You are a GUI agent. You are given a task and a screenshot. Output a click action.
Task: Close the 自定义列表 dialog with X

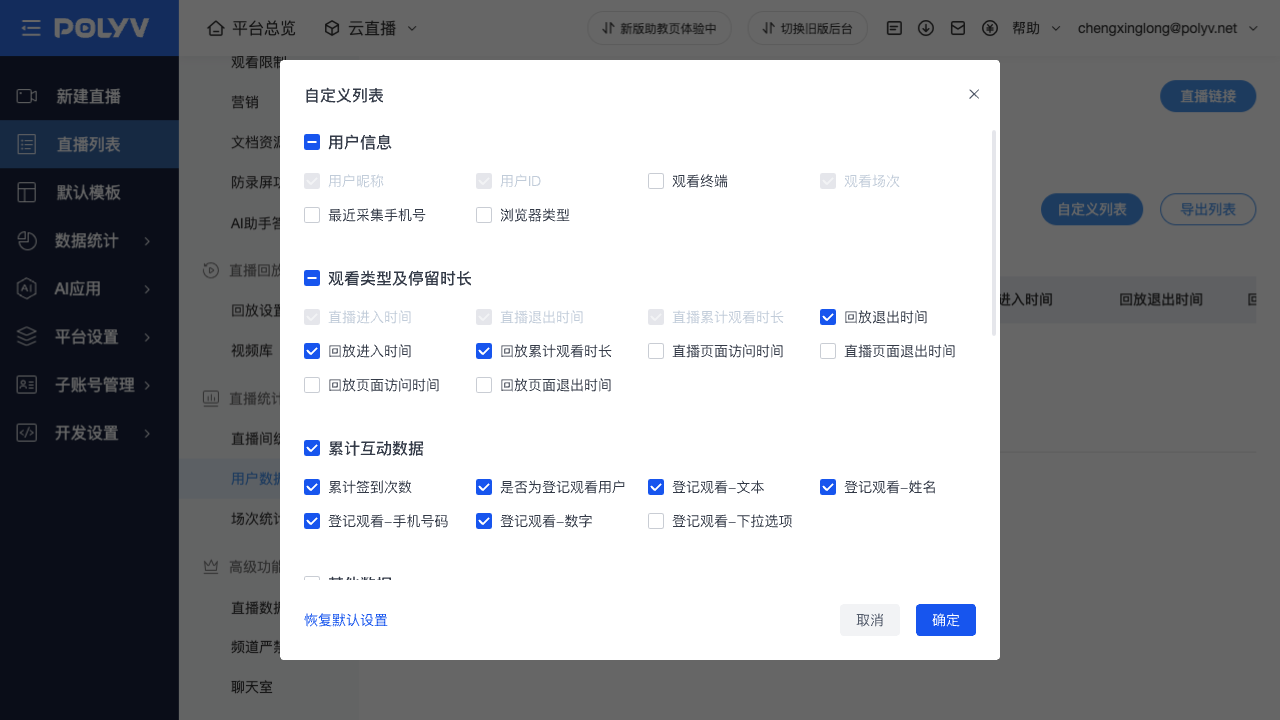974,94
